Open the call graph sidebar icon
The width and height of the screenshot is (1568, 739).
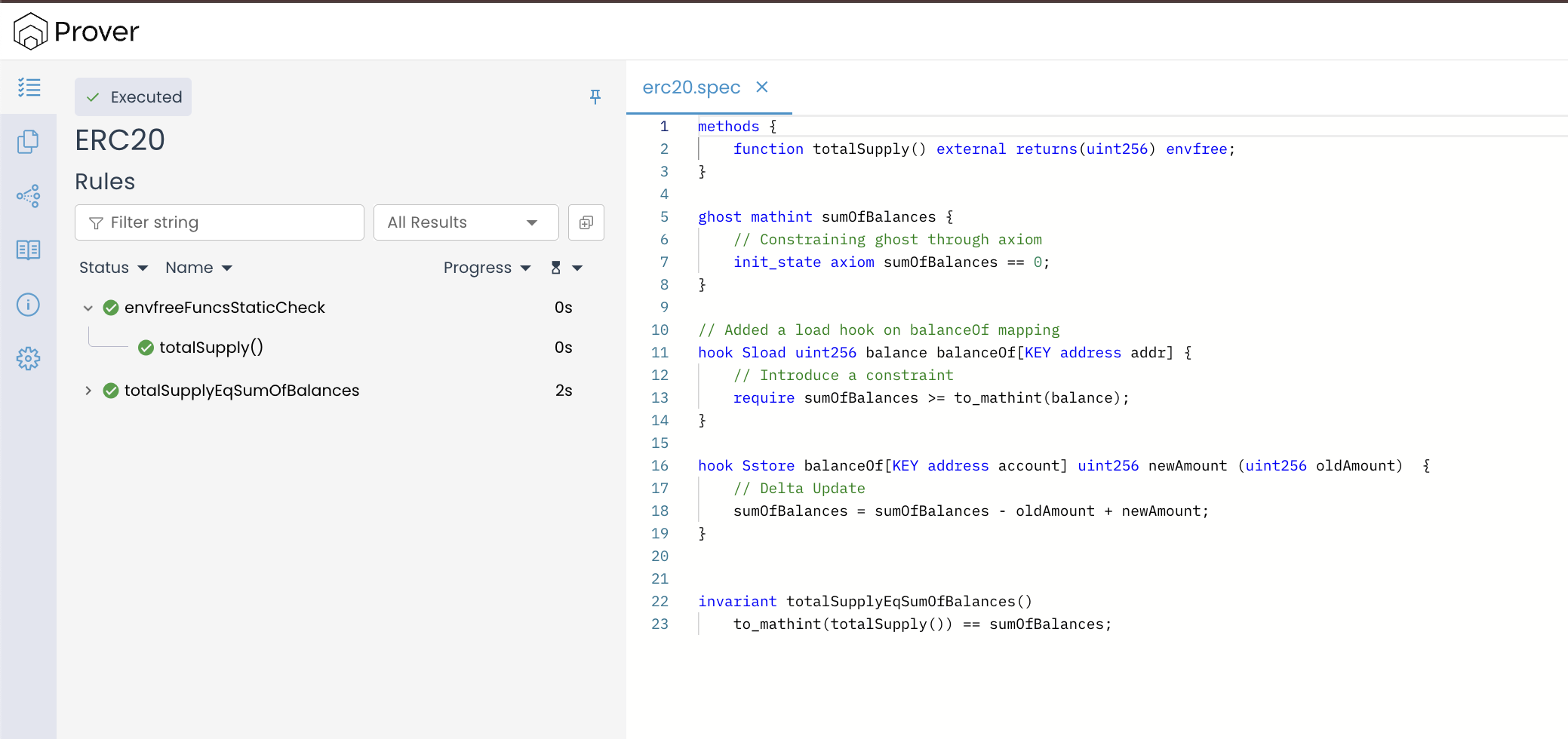29,196
